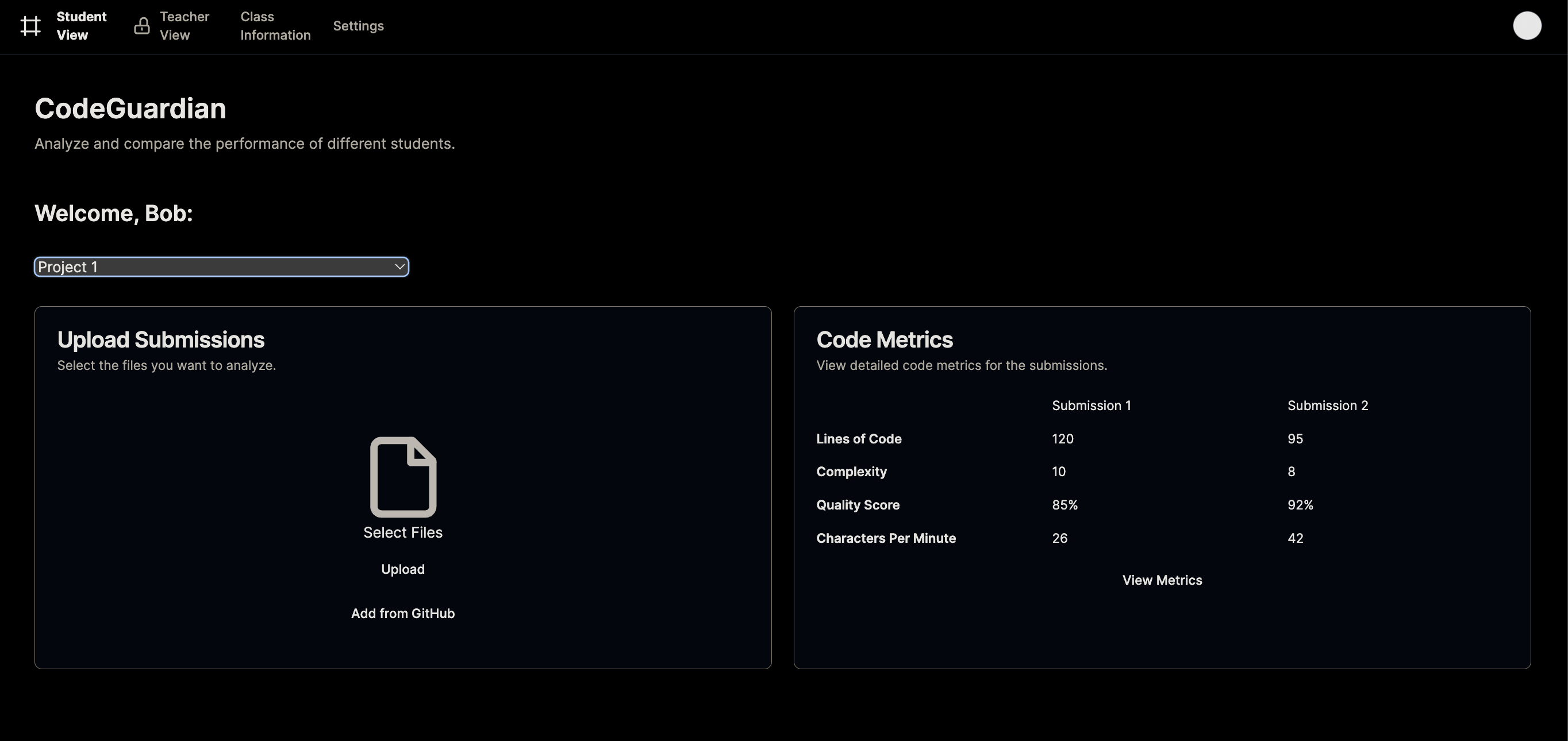Click the CodeGuardian page heading

click(x=130, y=109)
